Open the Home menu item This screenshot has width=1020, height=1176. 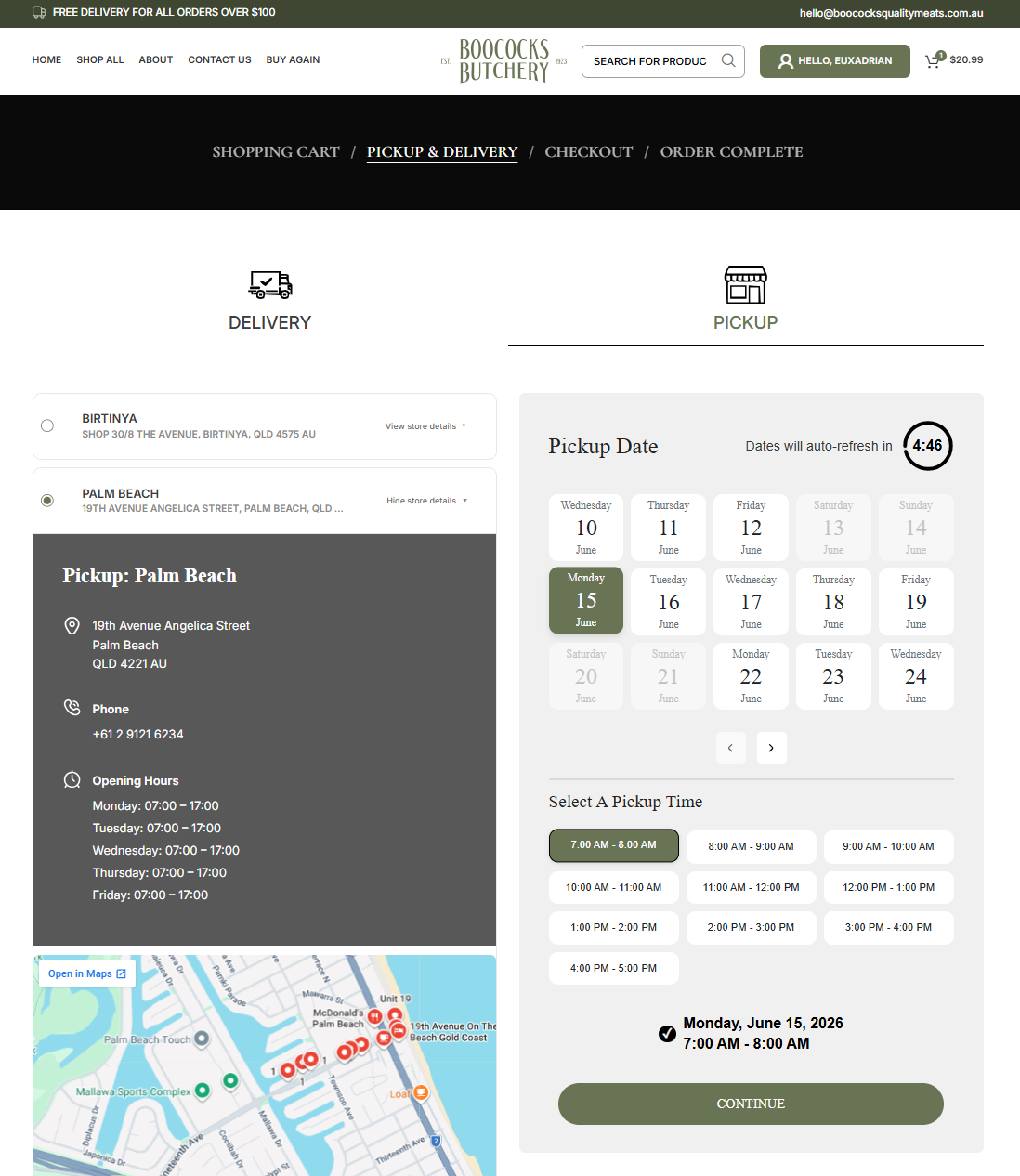[x=46, y=59]
